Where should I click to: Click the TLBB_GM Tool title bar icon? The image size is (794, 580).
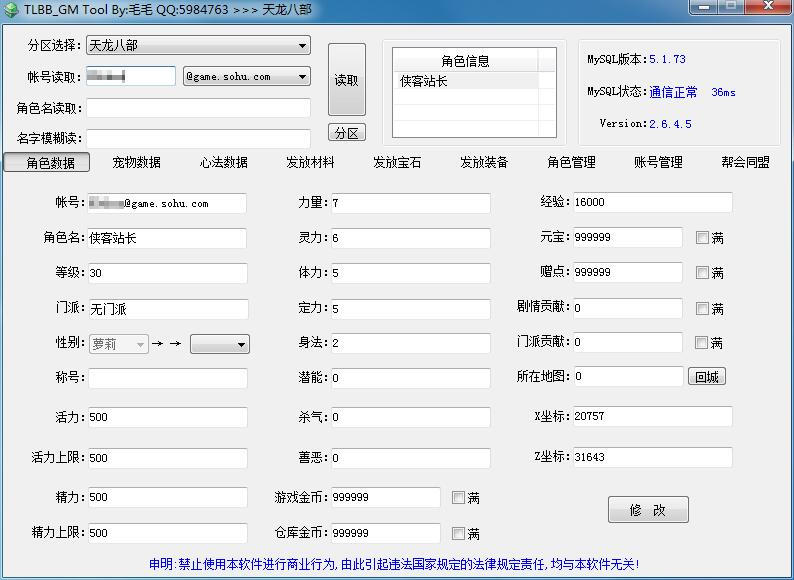10,9
